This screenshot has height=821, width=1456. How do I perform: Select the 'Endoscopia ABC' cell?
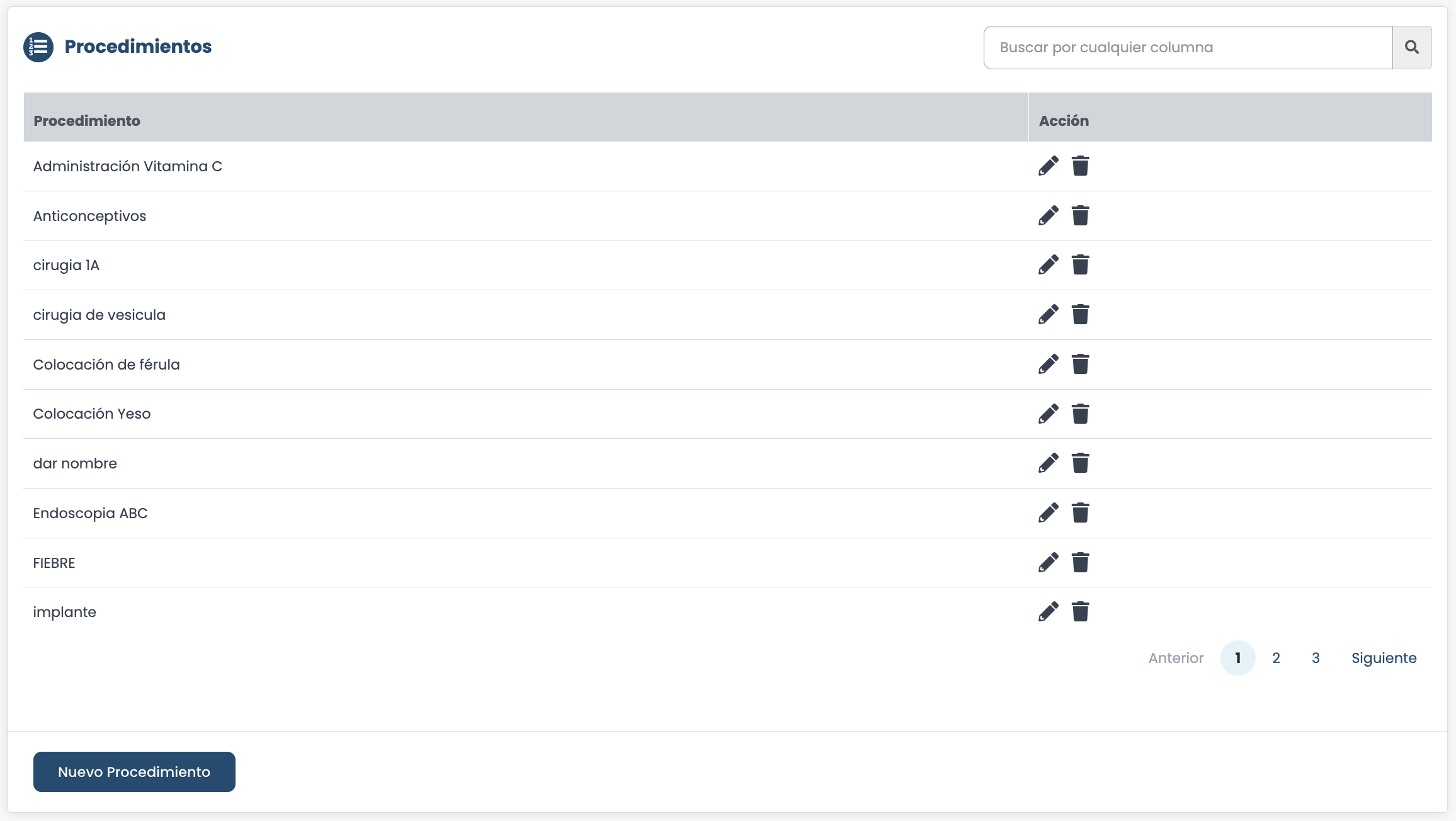coord(526,513)
